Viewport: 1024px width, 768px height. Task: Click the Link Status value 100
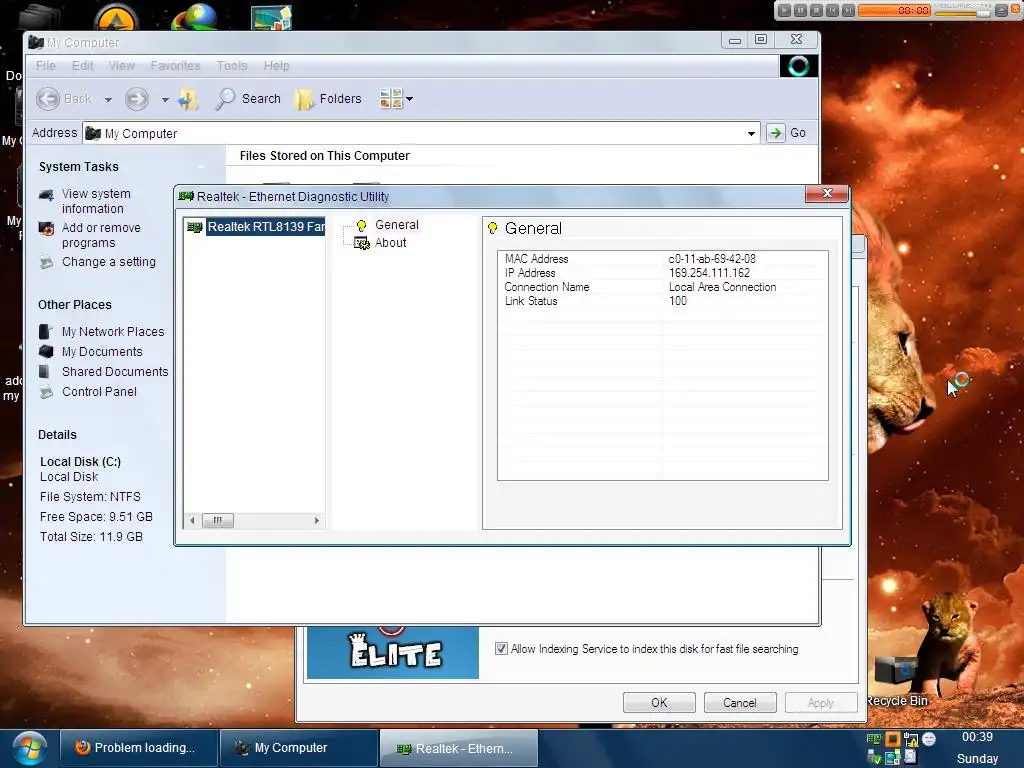coord(678,301)
